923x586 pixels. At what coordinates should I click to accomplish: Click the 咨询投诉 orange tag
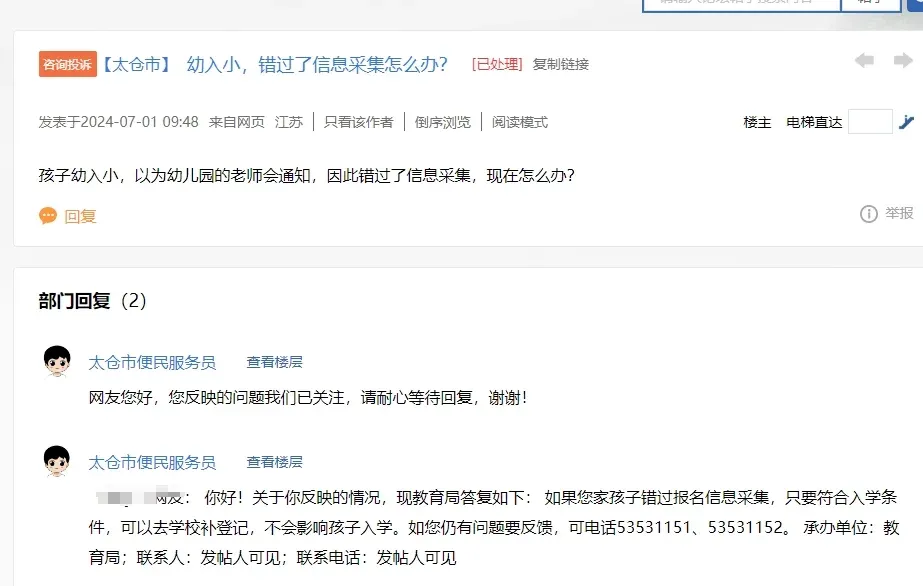[68, 64]
